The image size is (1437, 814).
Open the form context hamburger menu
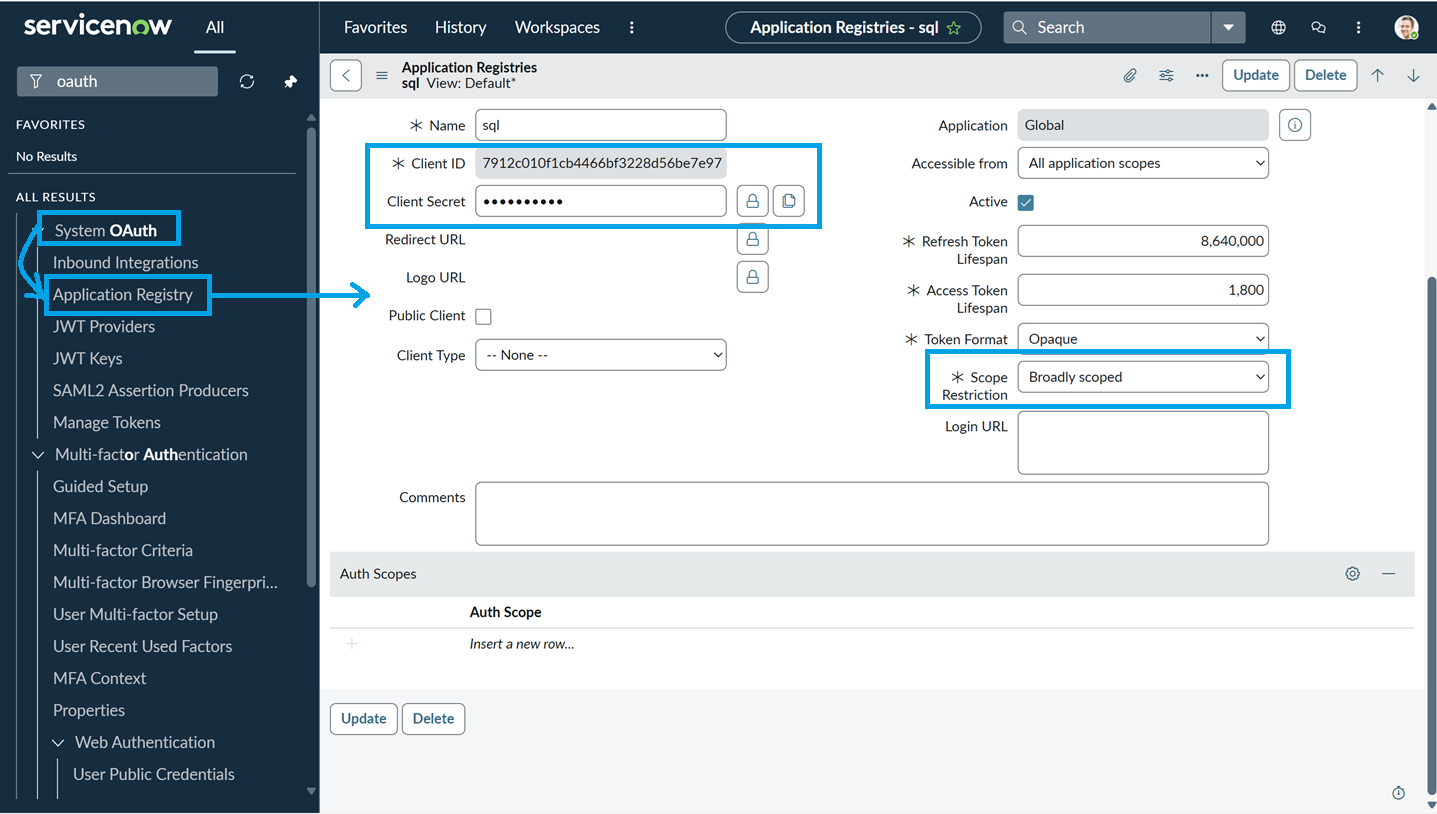tap(381, 75)
